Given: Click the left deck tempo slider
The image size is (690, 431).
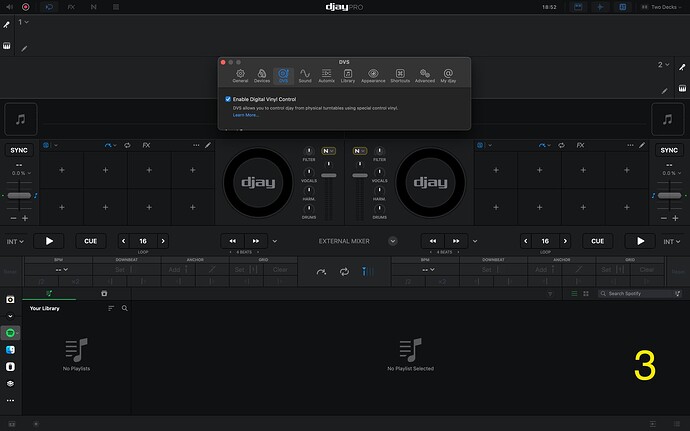Looking at the screenshot, I should tap(20, 196).
